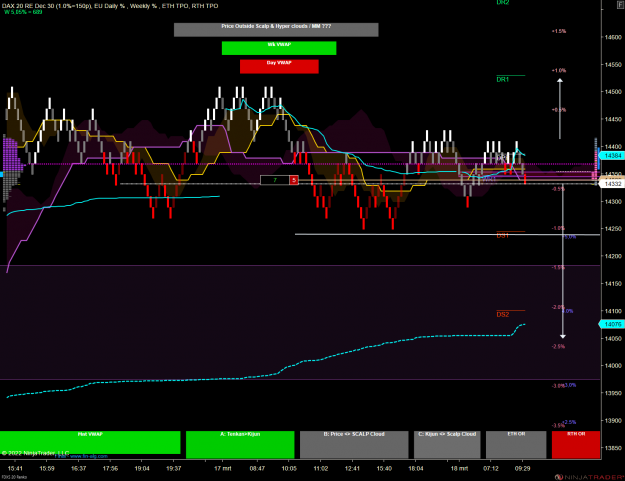Click the 14500 price axis label
The width and height of the screenshot is (625, 481).
(613, 92)
